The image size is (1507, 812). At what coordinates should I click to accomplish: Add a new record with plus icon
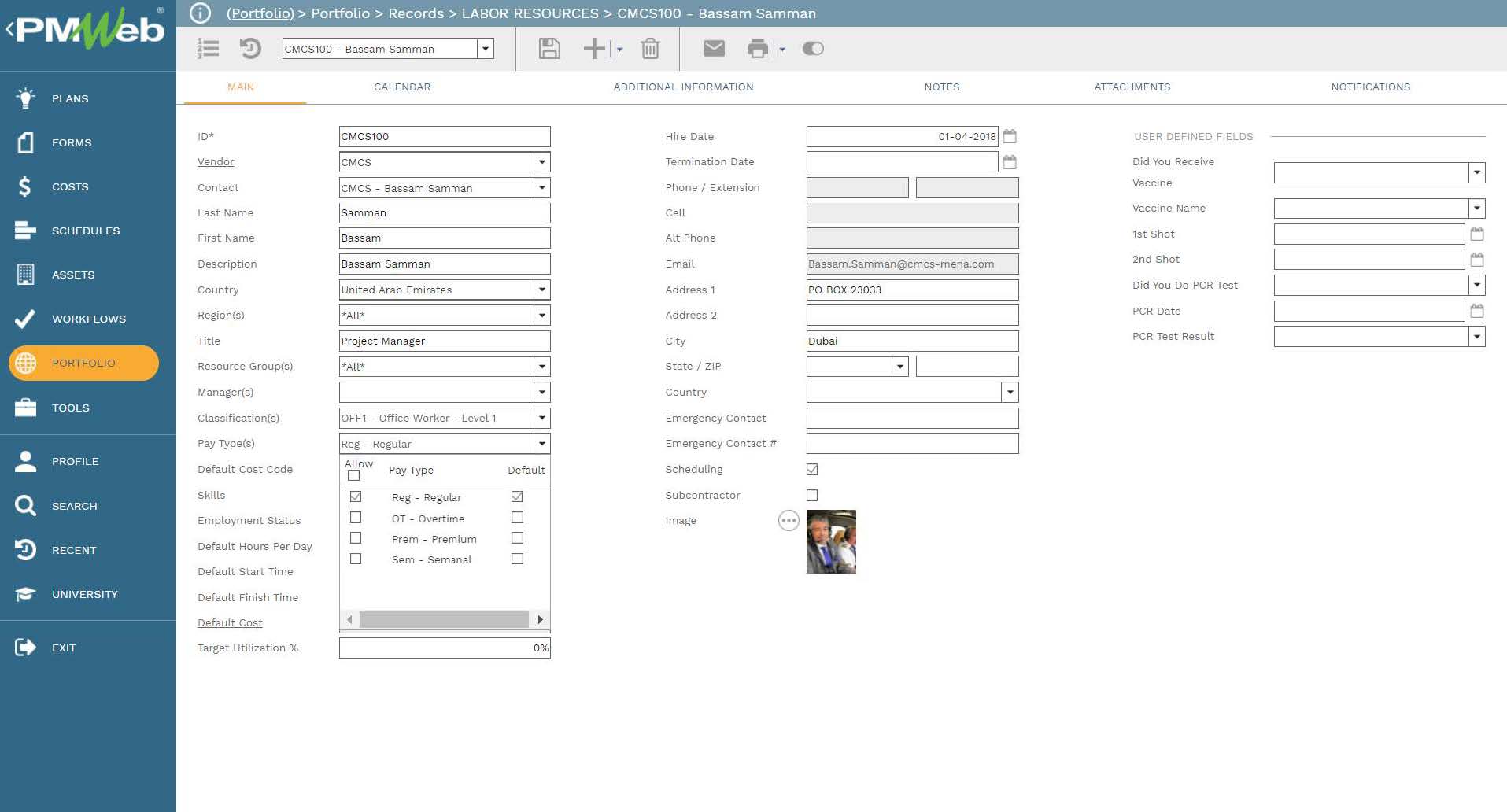(594, 49)
